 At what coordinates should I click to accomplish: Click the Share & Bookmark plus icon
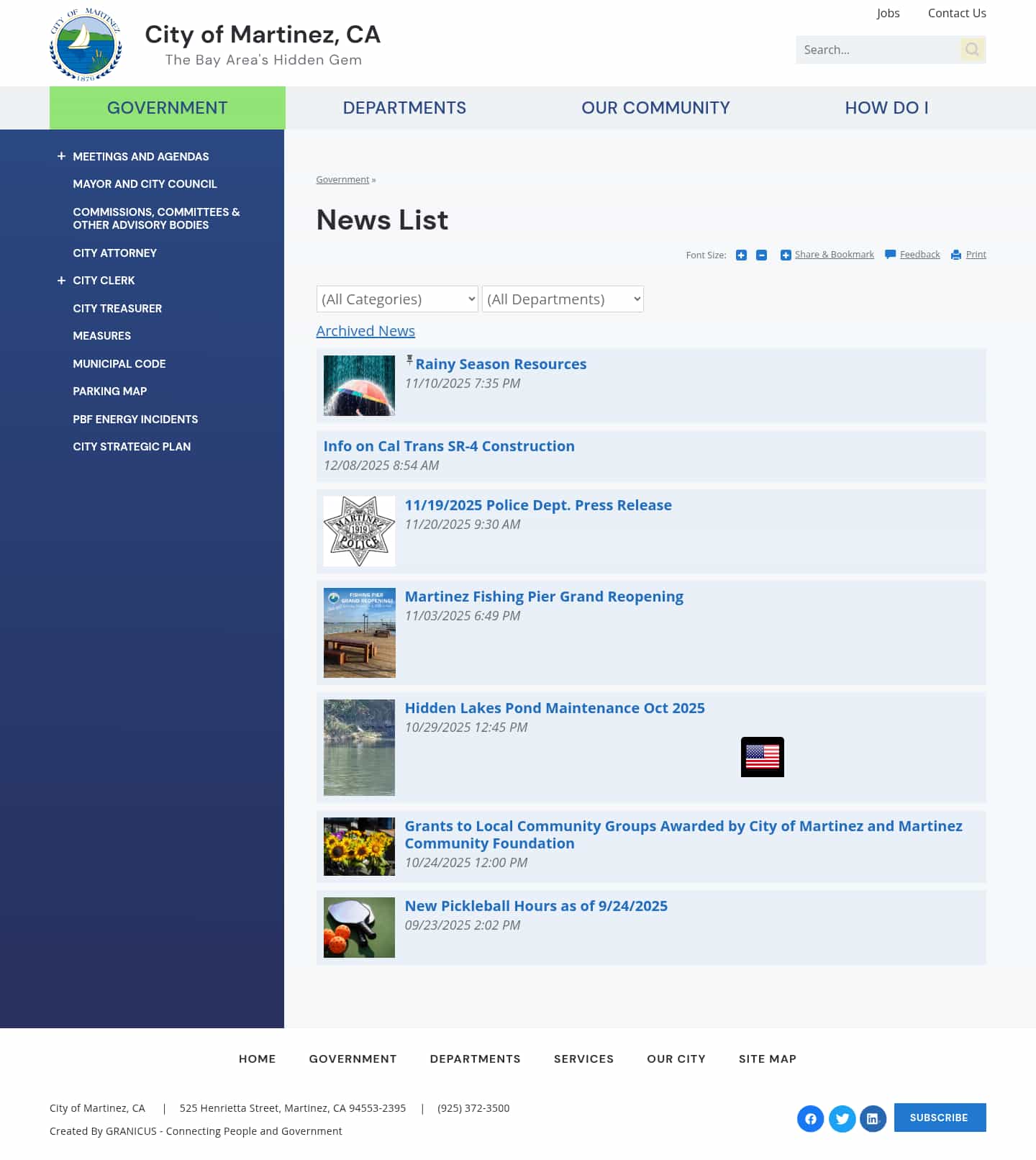(x=786, y=255)
